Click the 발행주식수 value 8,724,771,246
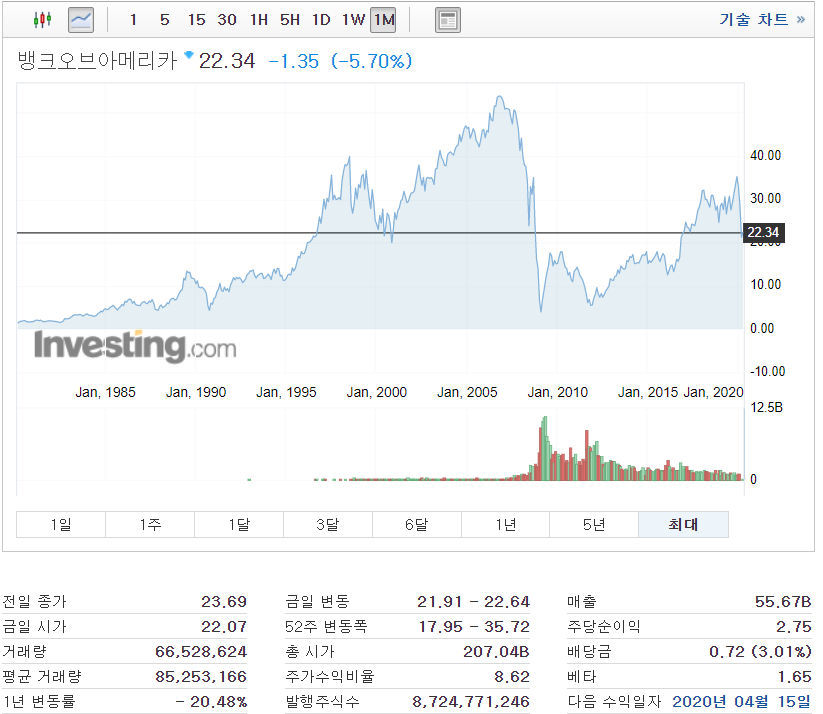823x714 pixels. click(471, 701)
